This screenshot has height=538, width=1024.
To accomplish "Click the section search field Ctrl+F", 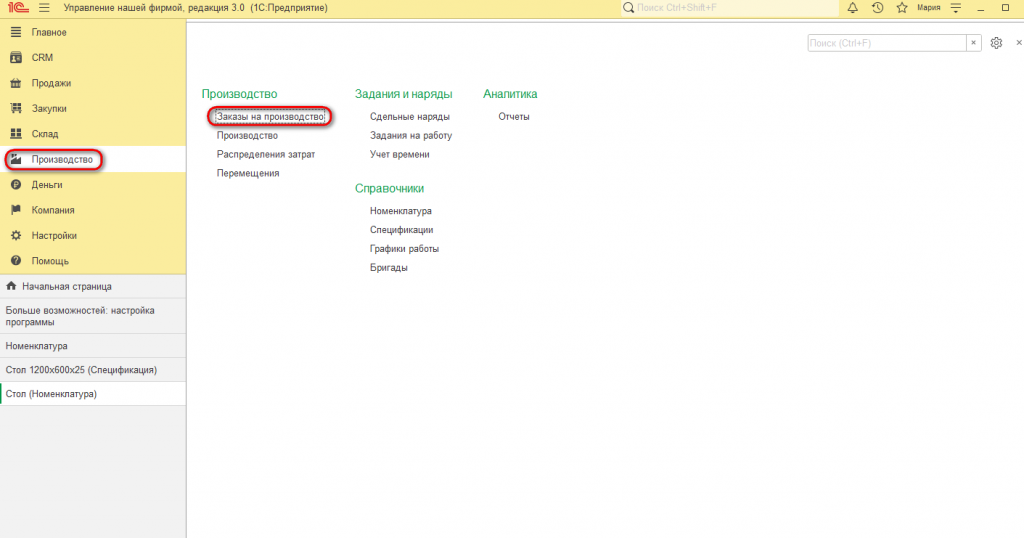I will (x=887, y=43).
